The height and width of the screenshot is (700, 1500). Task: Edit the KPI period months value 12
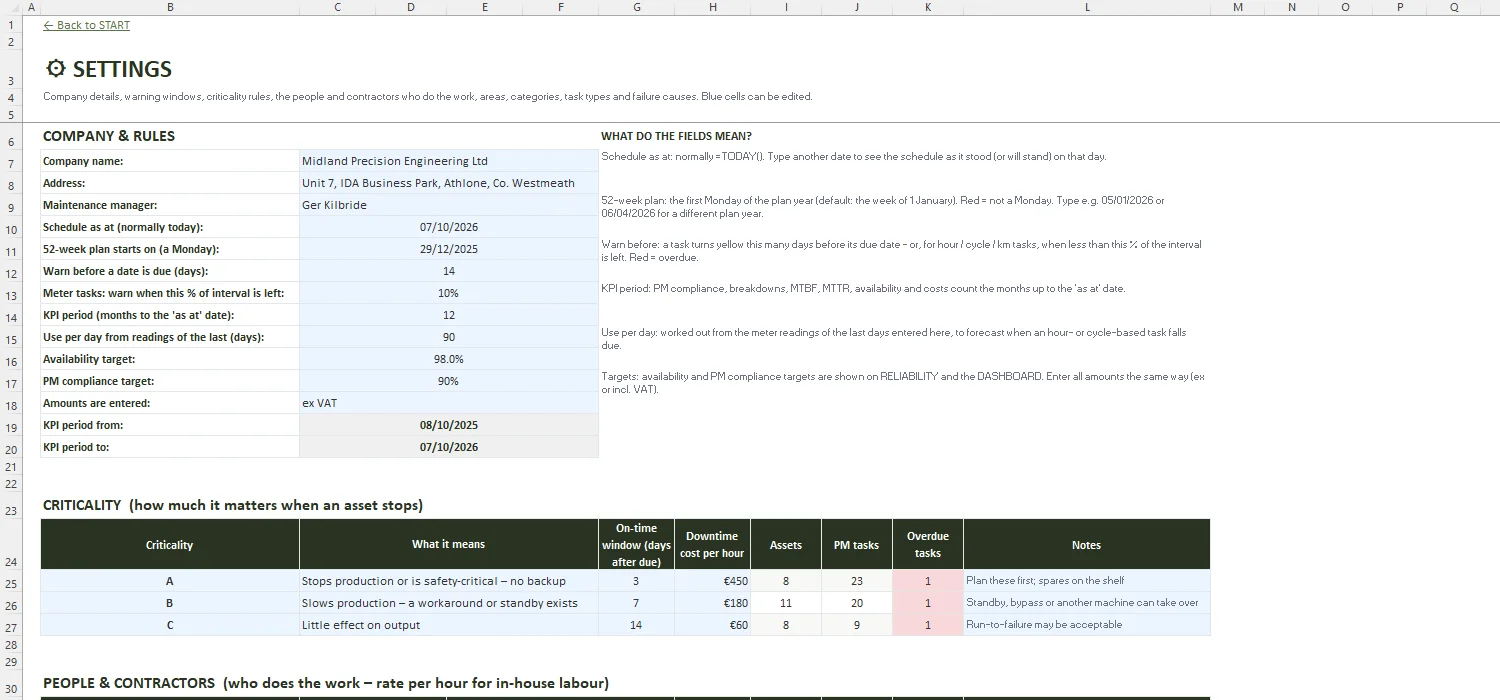[x=448, y=315]
